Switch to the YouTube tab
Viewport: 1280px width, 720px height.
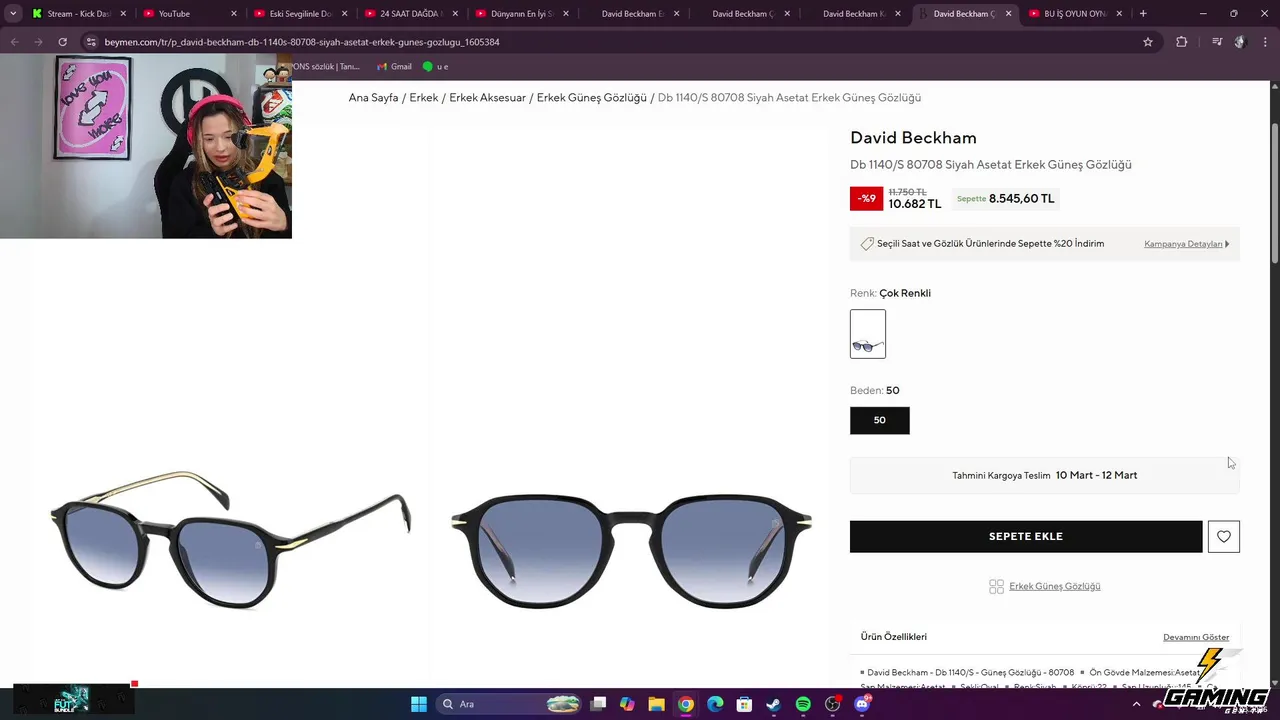click(190, 14)
